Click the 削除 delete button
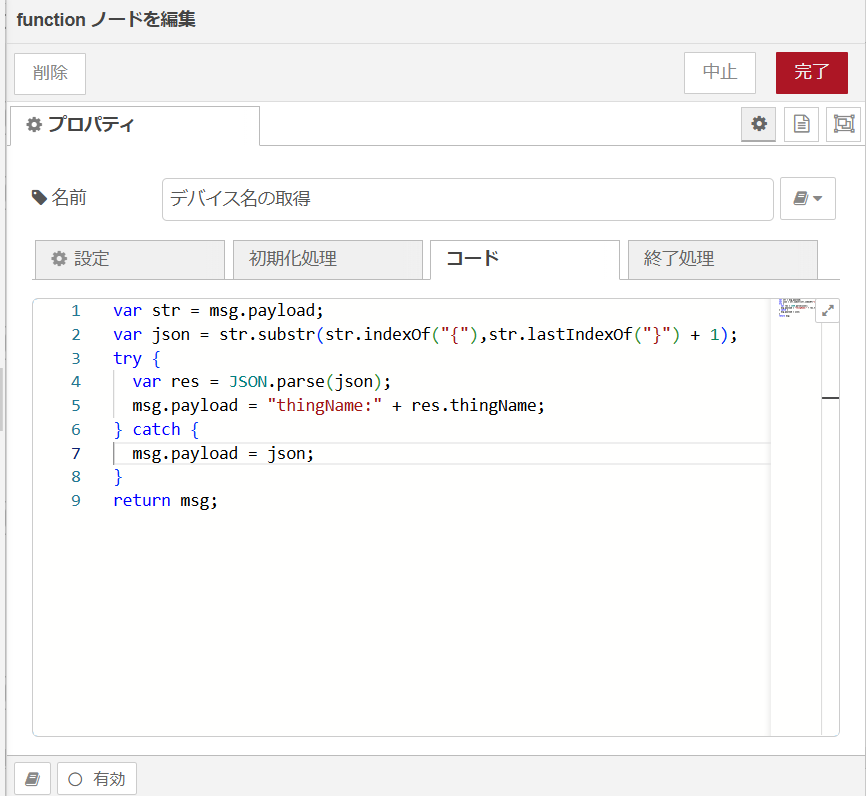The width and height of the screenshot is (866, 796). click(50, 73)
